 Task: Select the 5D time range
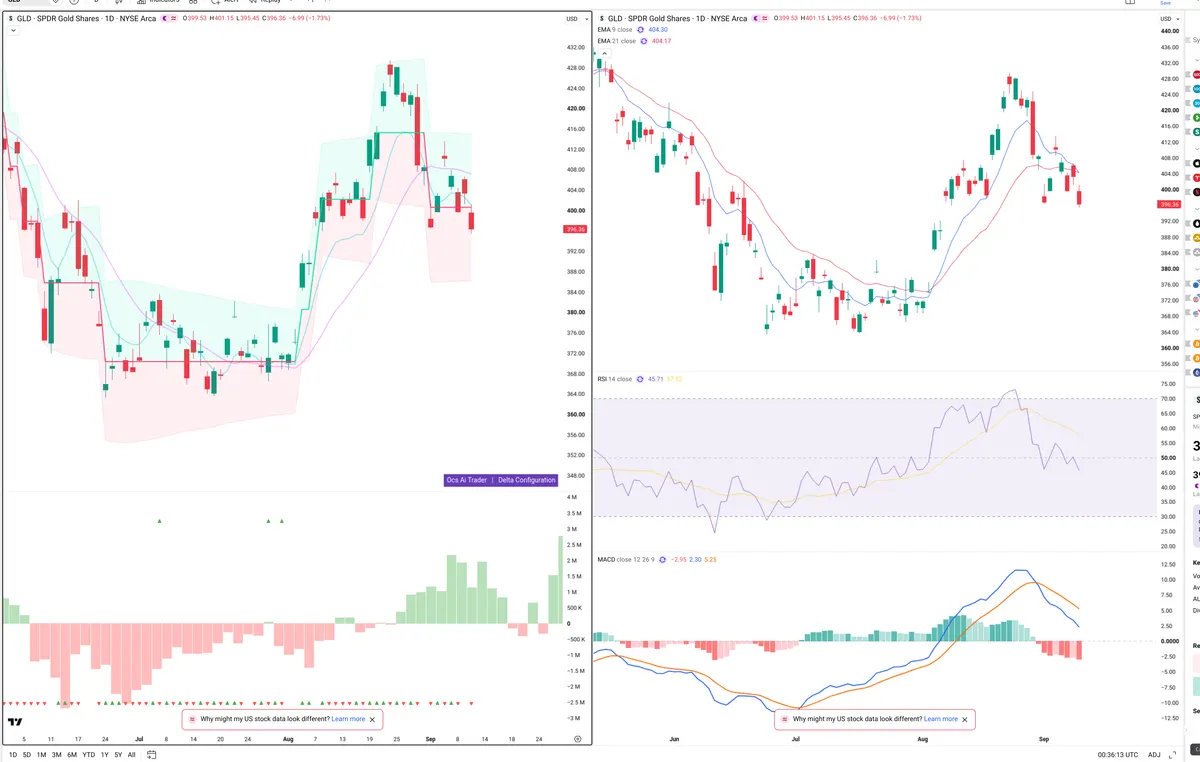27,755
